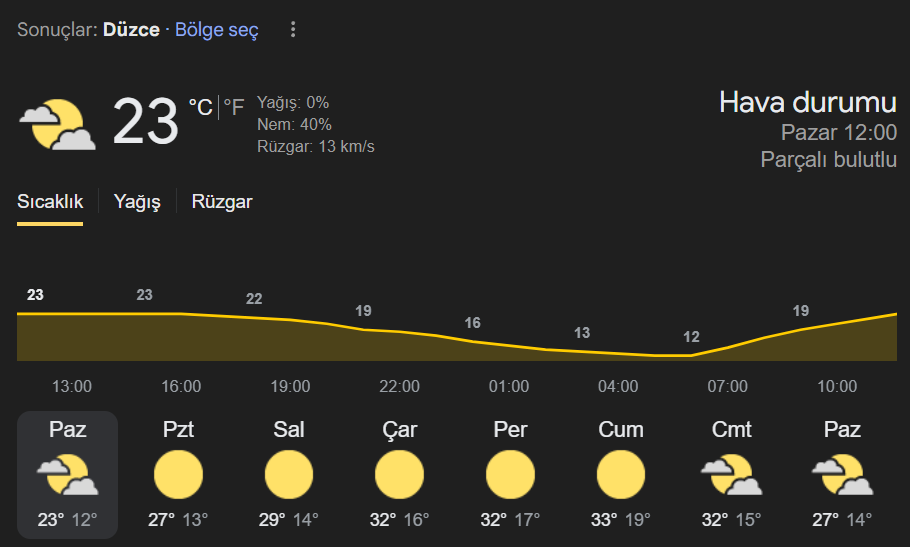Select Thursday (Per) sunny forecast icon
This screenshot has height=547, width=910.
coord(510,474)
